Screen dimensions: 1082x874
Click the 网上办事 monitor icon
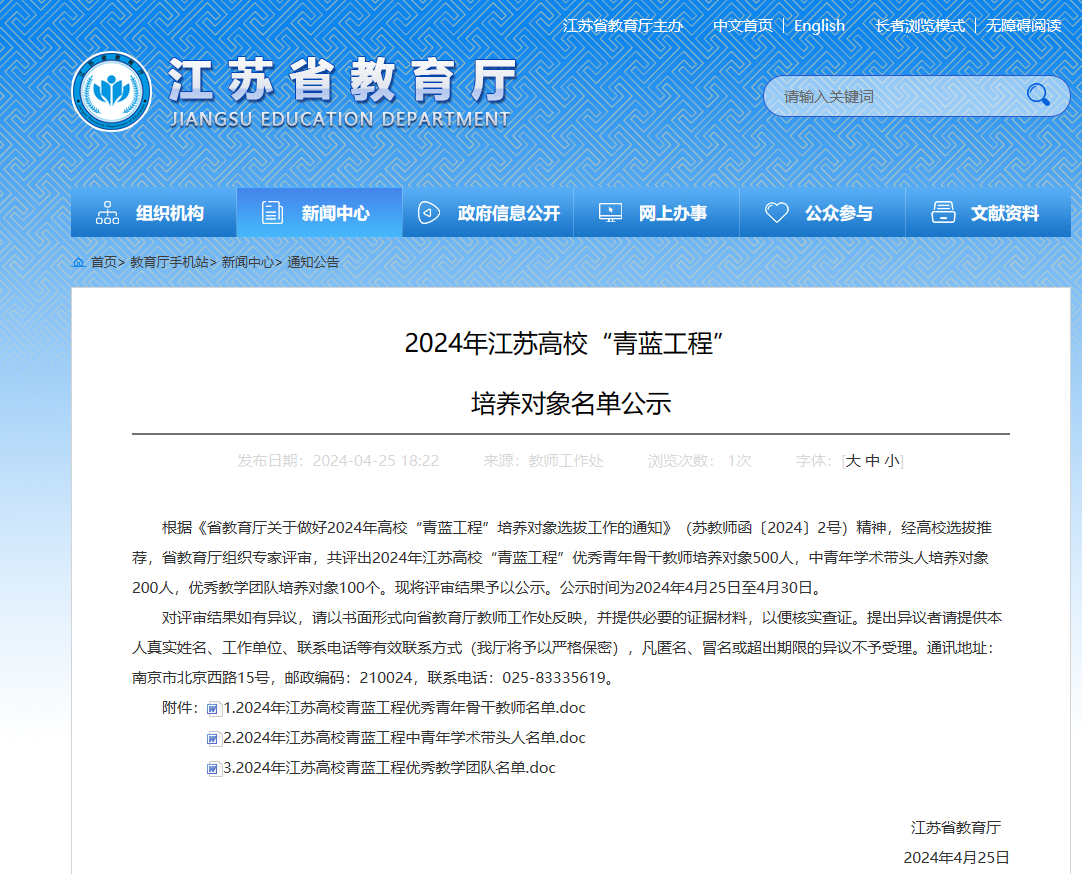610,213
